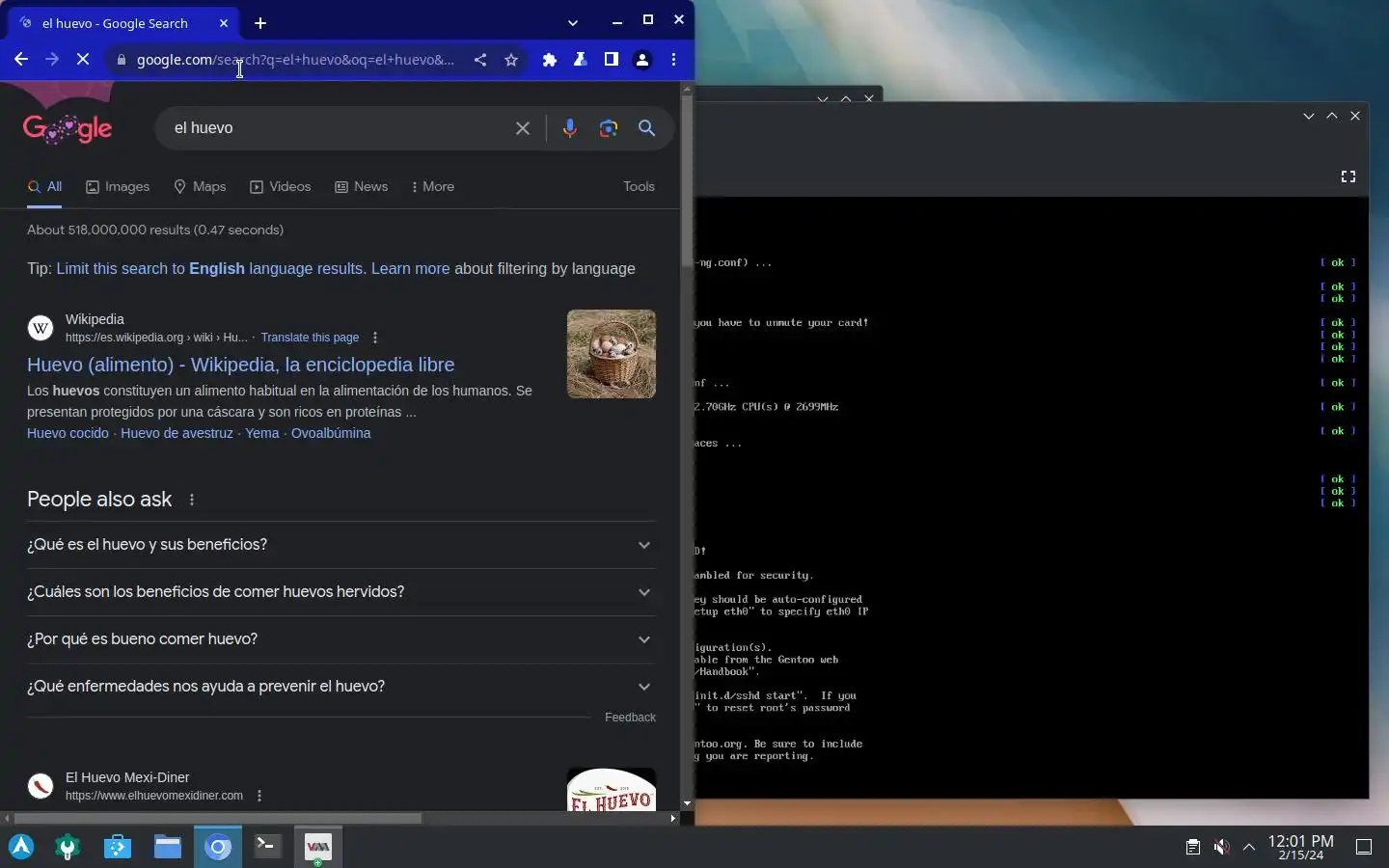Click the Feedback link
1389x868 pixels.
tap(630, 718)
